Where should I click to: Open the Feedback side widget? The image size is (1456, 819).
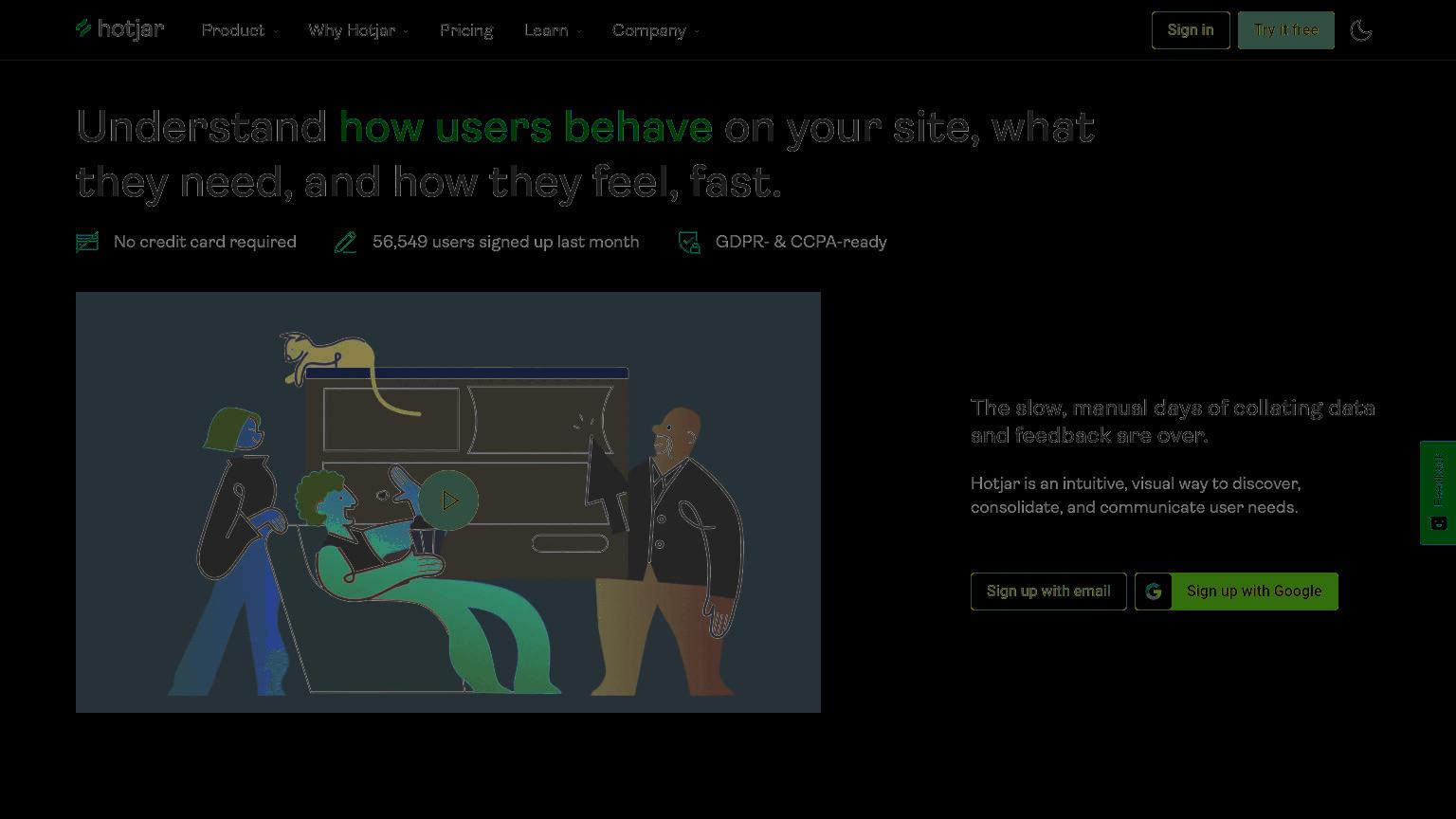click(1438, 493)
